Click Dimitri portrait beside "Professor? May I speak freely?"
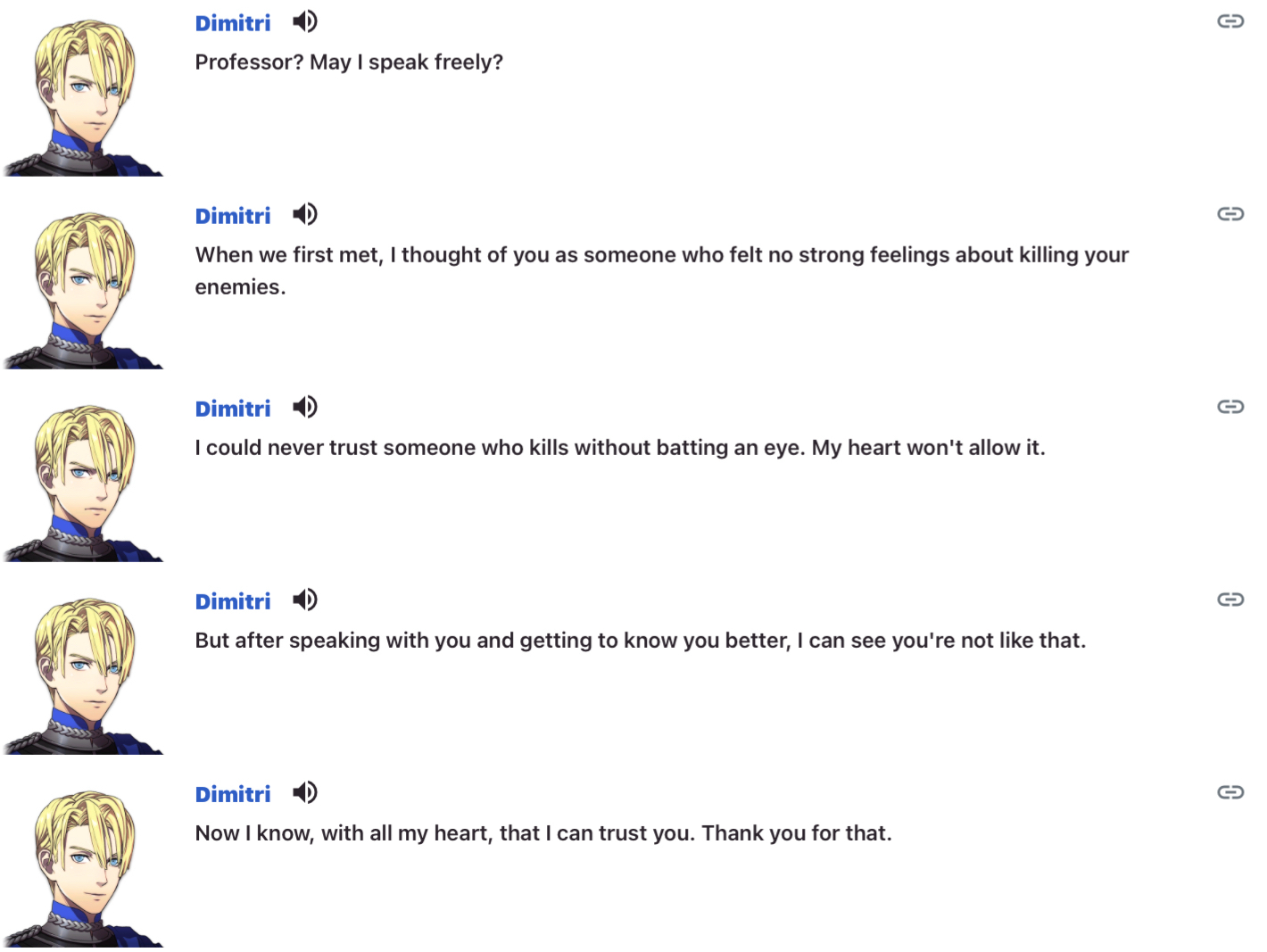1267x952 pixels. click(x=84, y=96)
